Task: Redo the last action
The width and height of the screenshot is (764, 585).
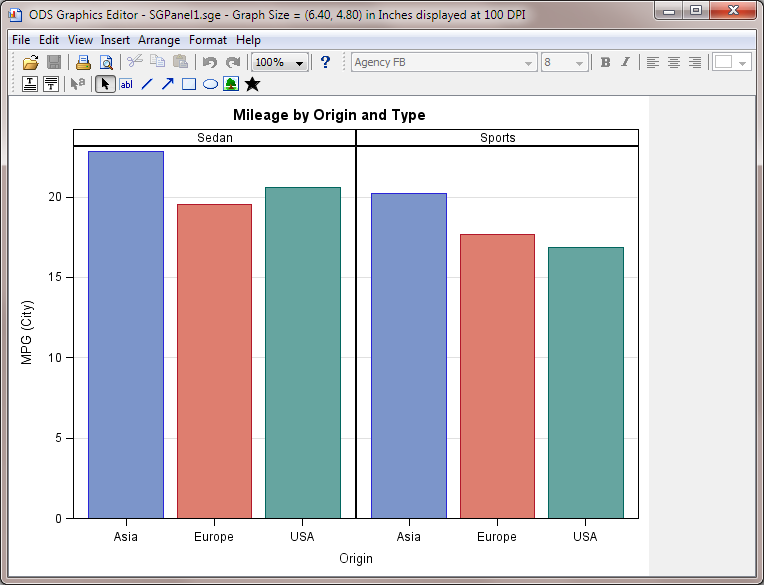Action: [x=233, y=62]
